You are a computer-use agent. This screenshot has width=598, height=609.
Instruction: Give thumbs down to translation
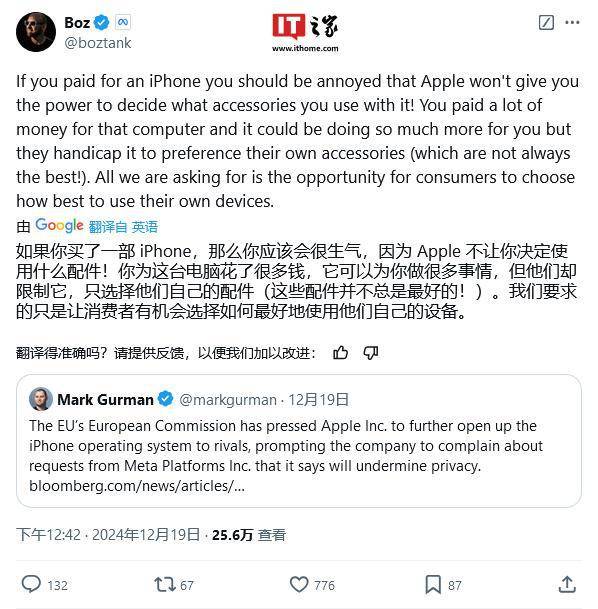coord(370,353)
